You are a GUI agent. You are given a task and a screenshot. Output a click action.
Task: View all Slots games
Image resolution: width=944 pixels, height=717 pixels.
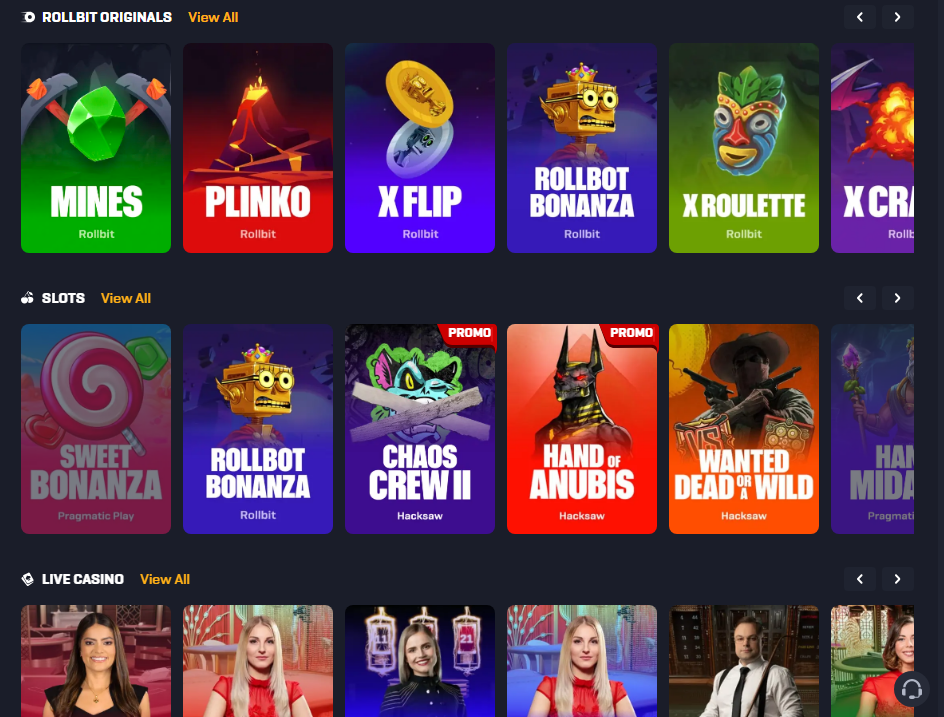click(x=126, y=299)
